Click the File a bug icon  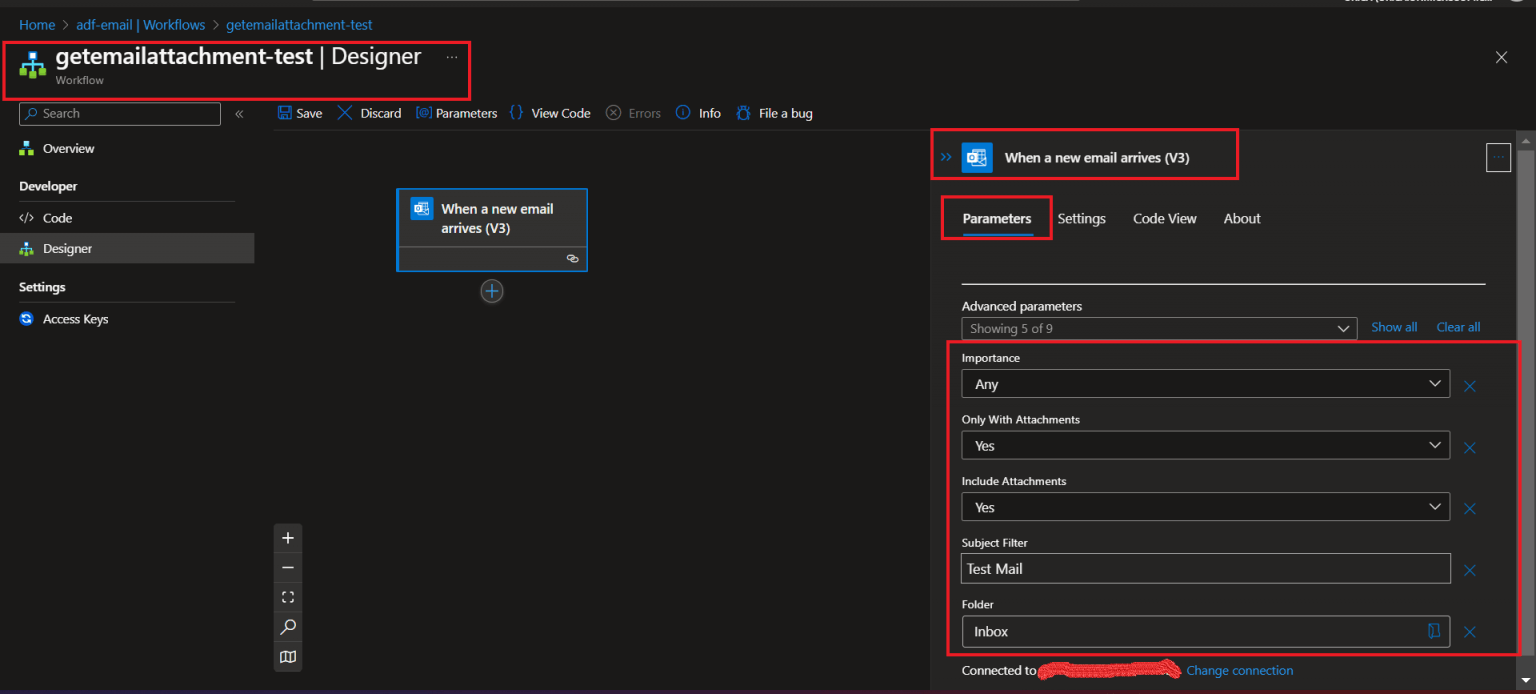pyautogui.click(x=743, y=113)
